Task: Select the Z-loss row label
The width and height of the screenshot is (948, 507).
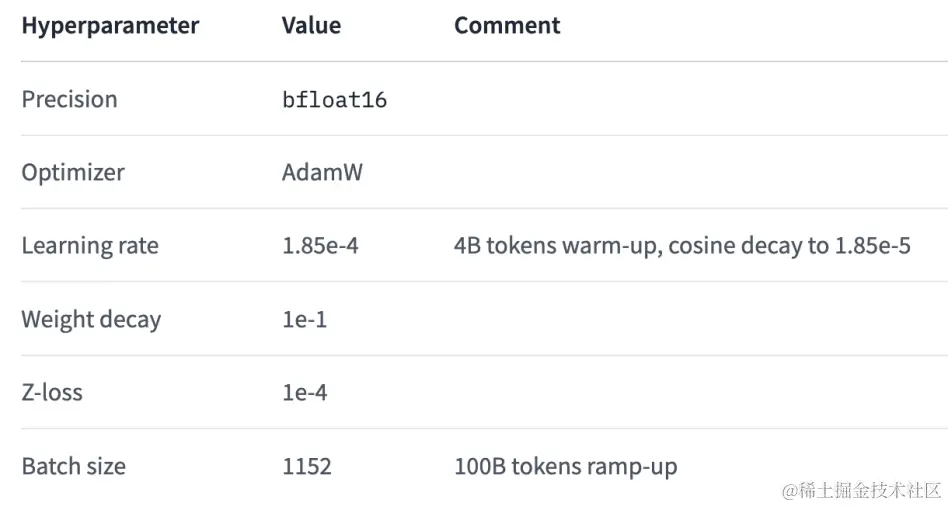Action: click(52, 393)
